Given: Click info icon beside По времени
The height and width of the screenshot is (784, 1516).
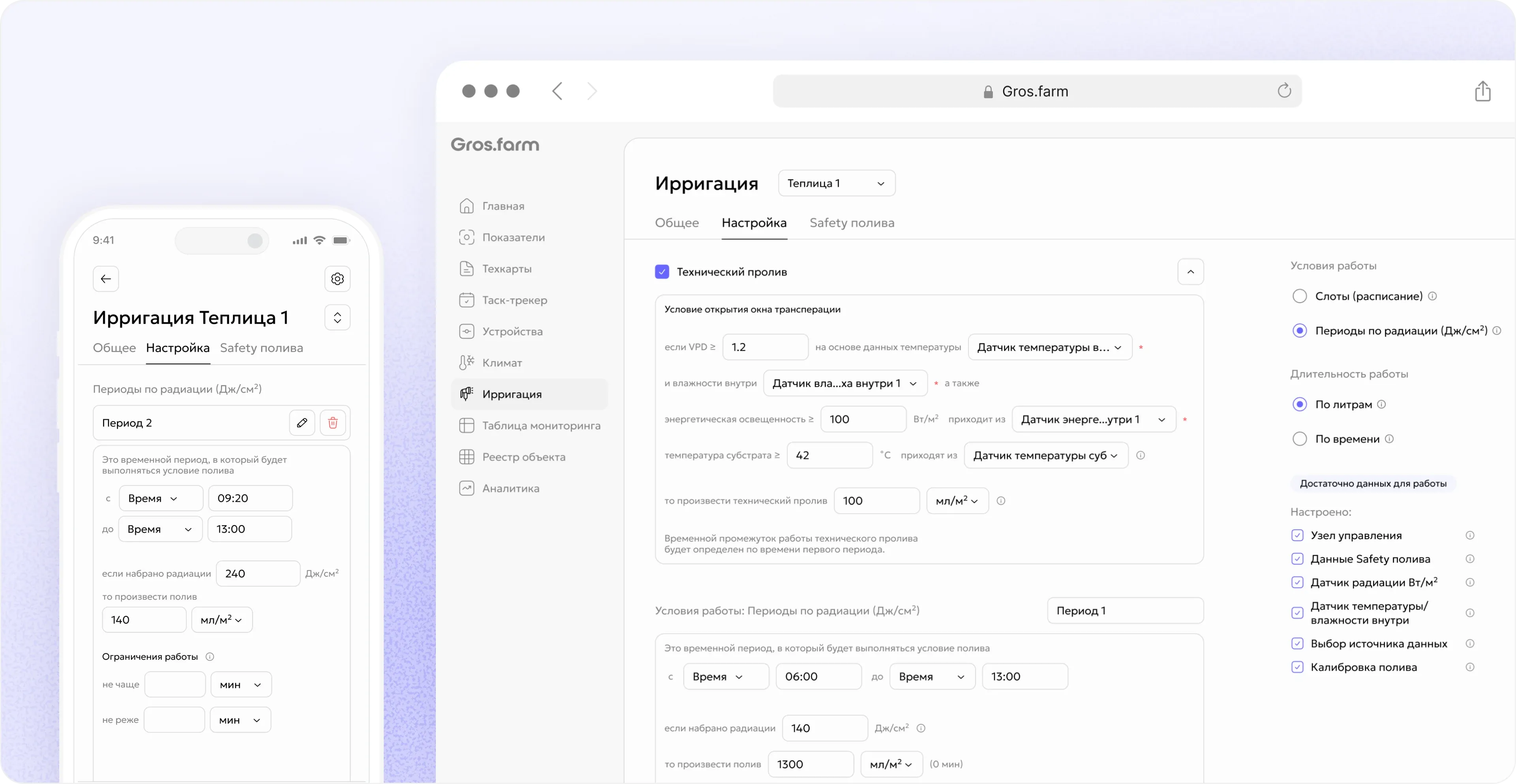Looking at the screenshot, I should pos(1390,439).
